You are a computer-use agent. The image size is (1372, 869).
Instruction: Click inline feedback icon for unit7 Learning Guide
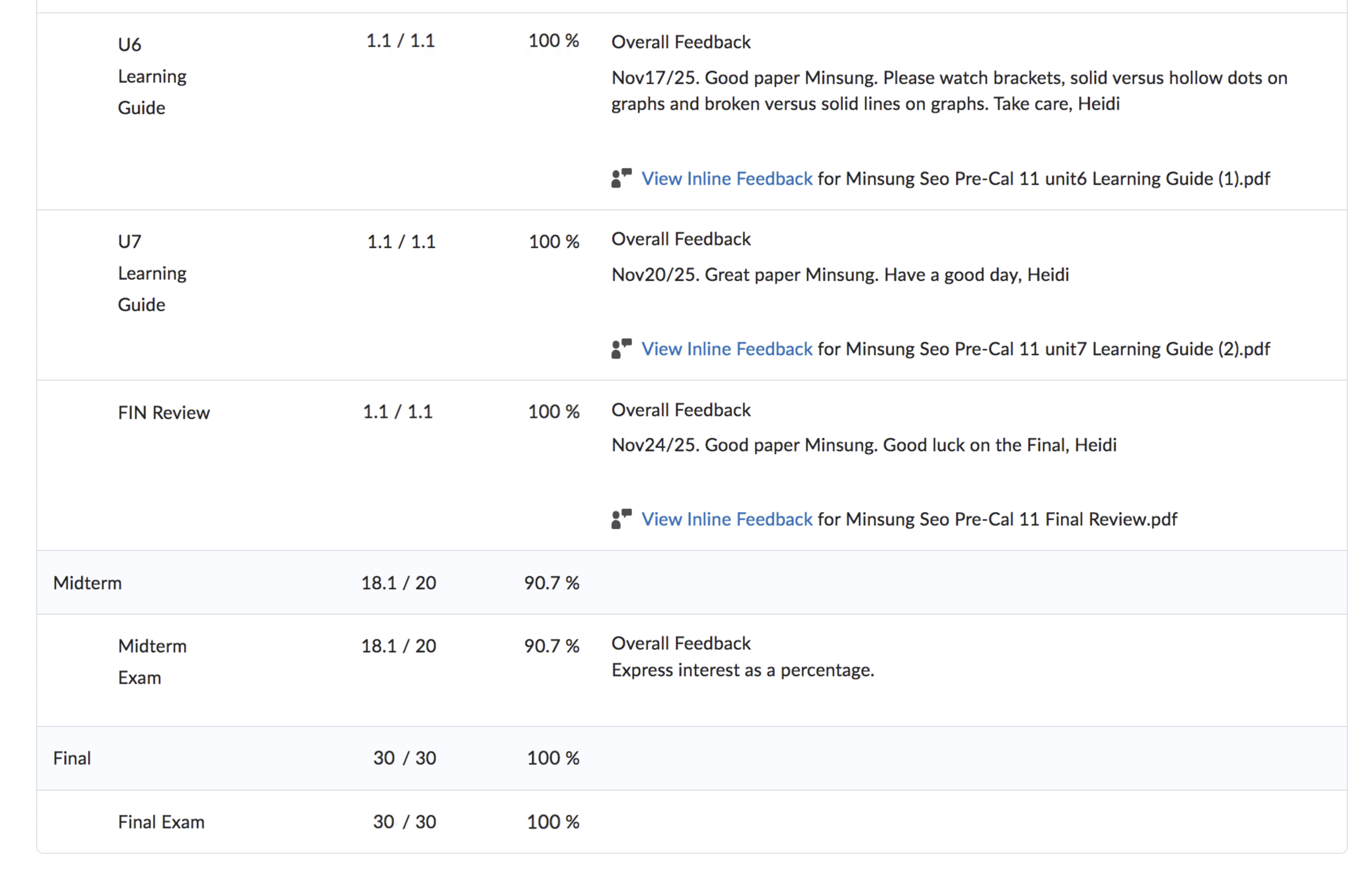coord(621,349)
